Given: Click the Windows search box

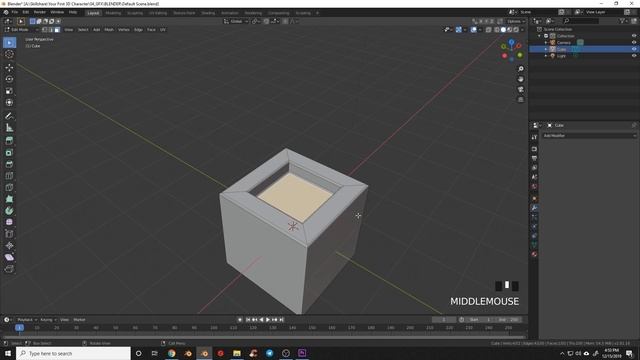Looking at the screenshot, I should (x=73, y=353).
